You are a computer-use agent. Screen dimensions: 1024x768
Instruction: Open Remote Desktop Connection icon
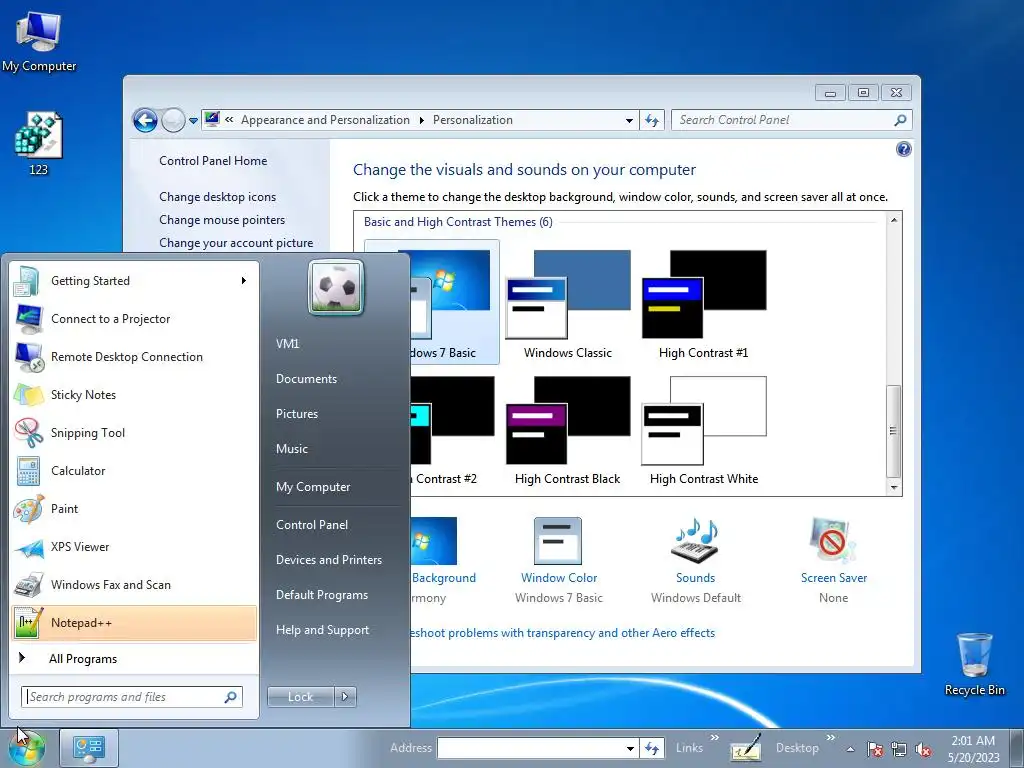point(29,357)
